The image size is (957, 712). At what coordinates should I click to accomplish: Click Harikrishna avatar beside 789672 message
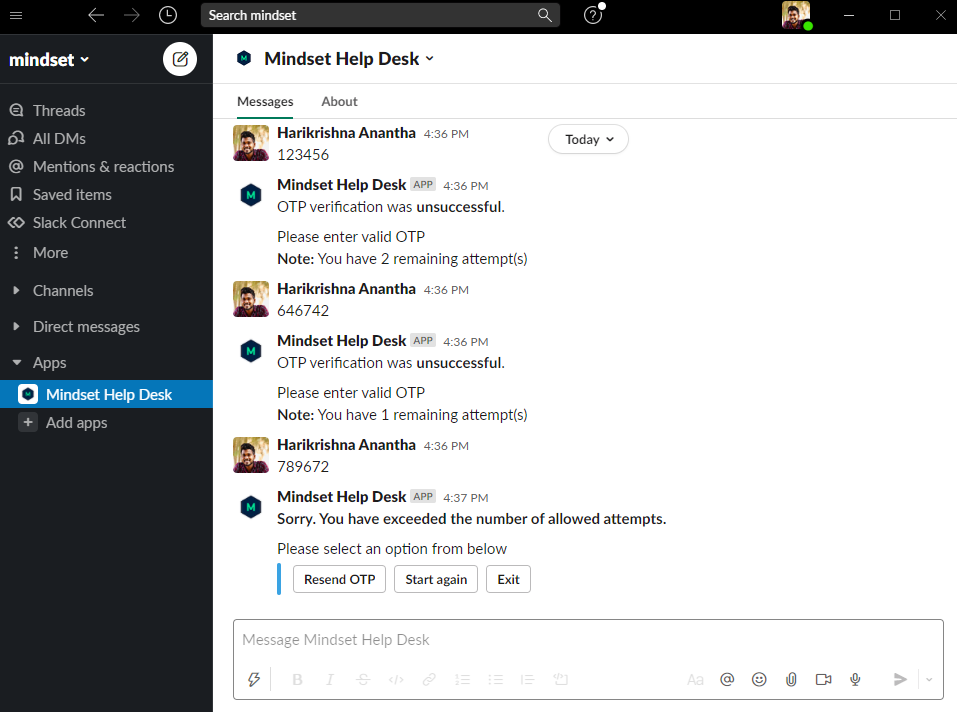pos(251,455)
